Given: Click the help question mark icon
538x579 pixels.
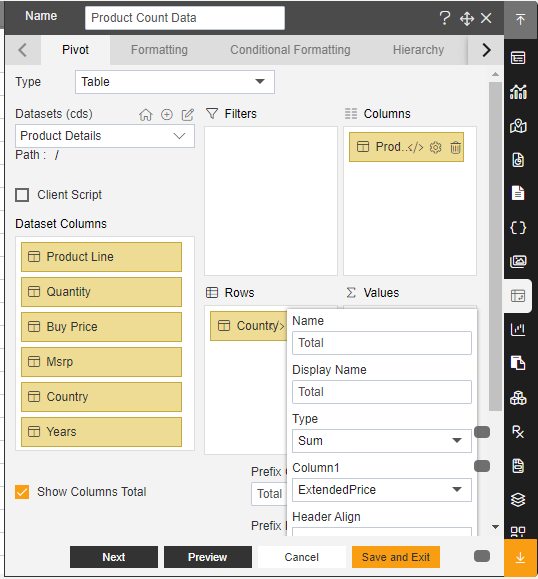Looking at the screenshot, I should 445,18.
